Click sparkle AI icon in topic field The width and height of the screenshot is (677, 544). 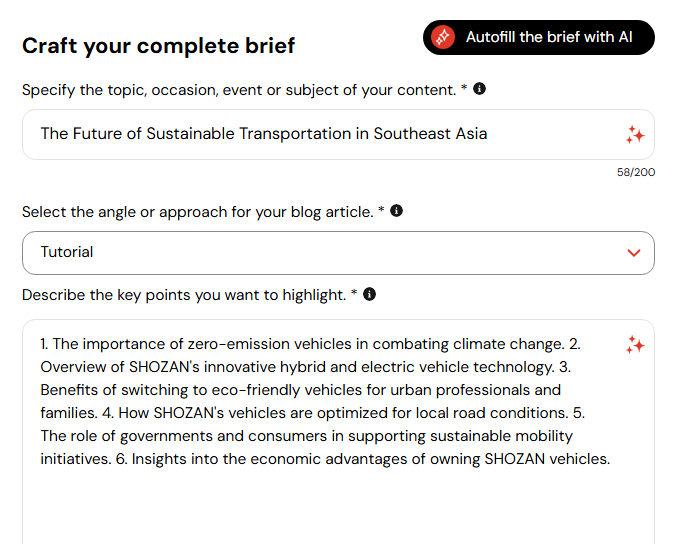point(635,135)
